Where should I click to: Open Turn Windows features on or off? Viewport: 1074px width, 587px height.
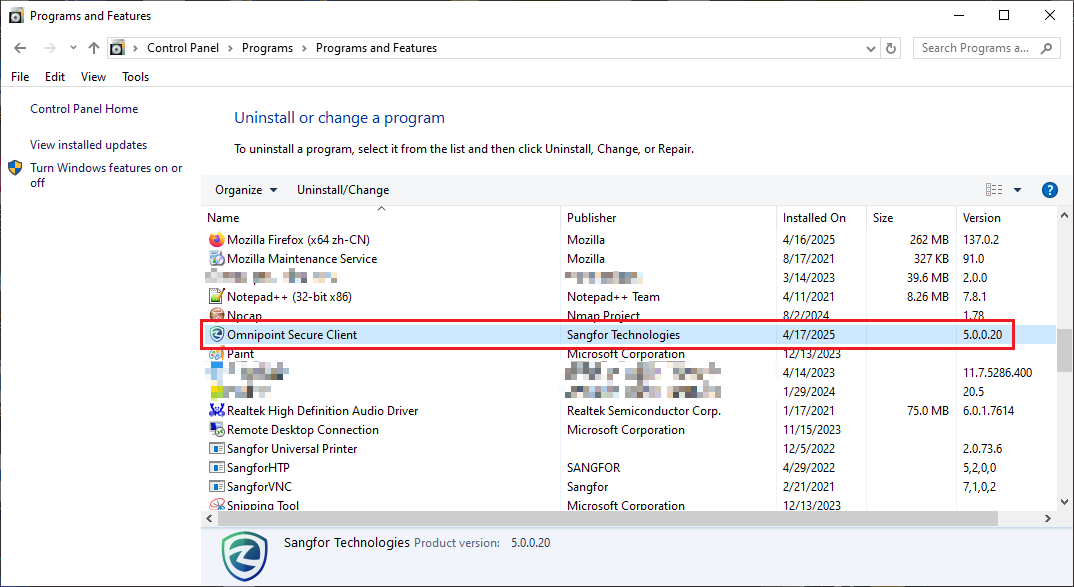[x=106, y=175]
